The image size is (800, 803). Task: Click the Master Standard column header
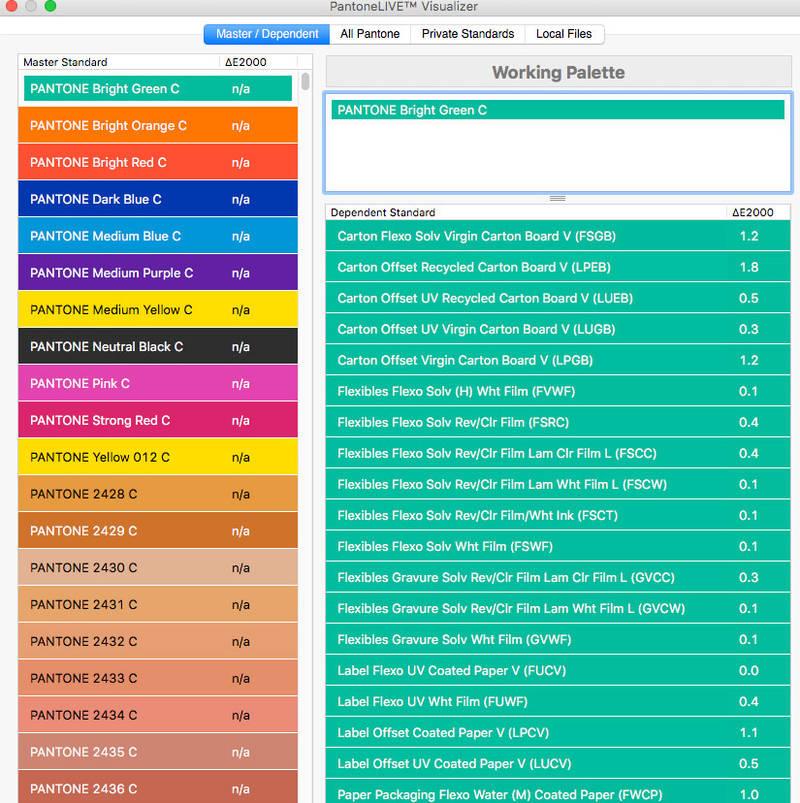point(118,62)
